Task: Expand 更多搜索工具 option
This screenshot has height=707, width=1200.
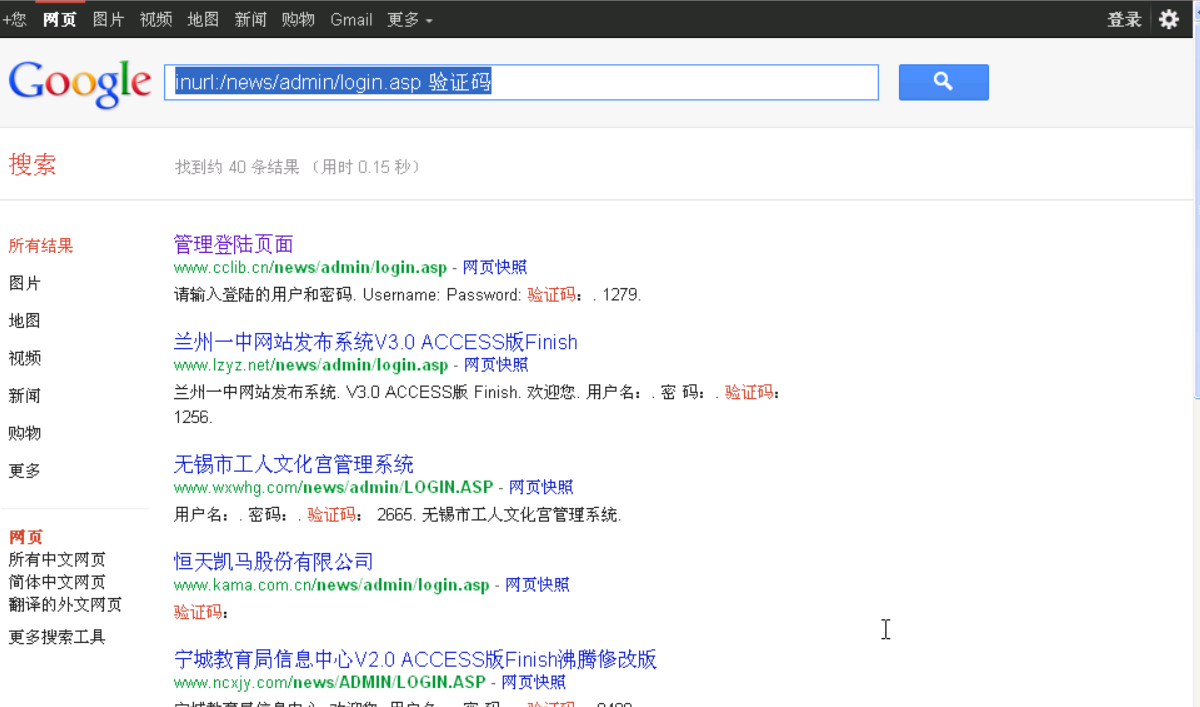Action: point(57,637)
